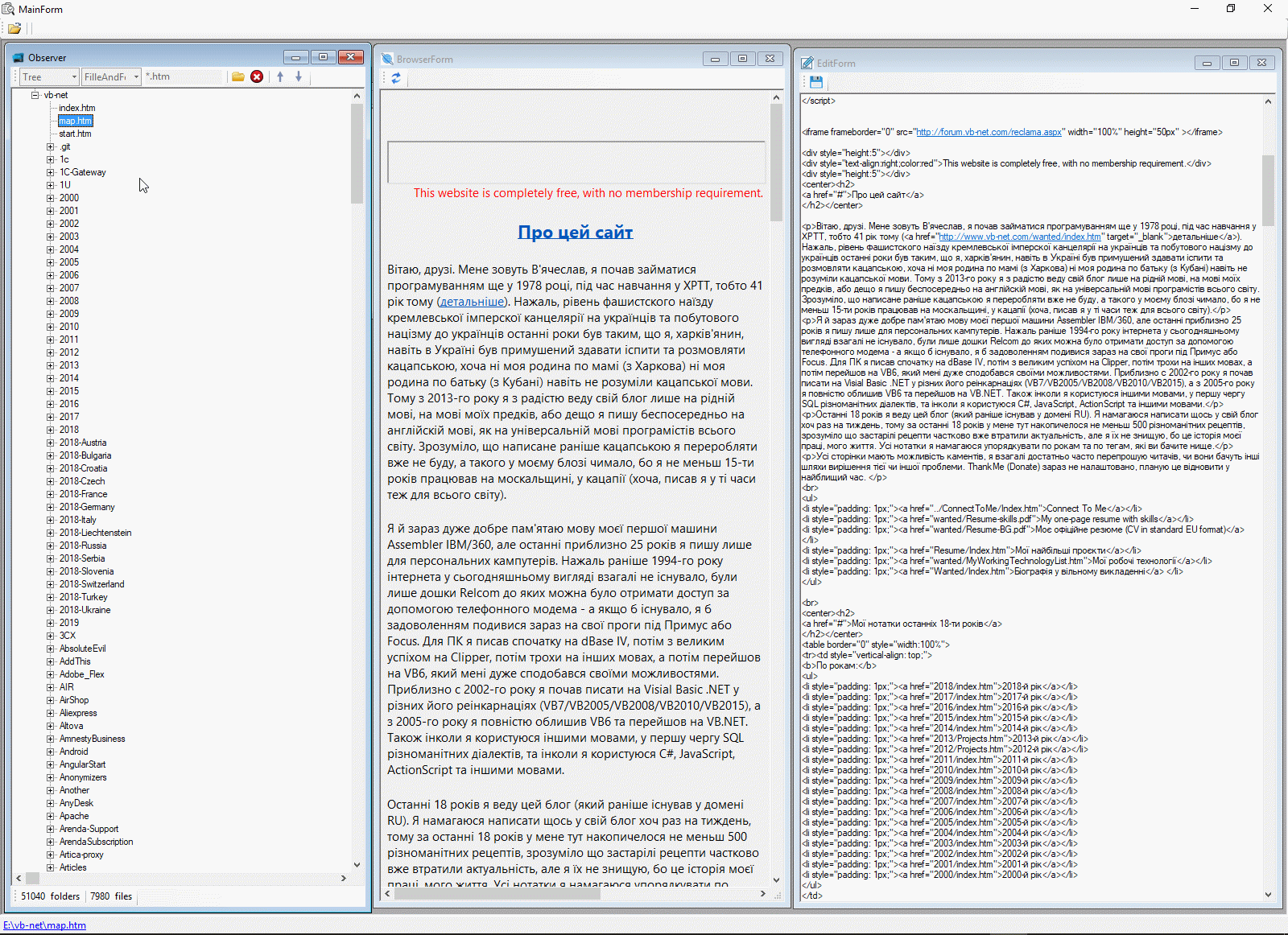Expand the 2013 folder node
Screen dimensions: 1288x935
51,365
